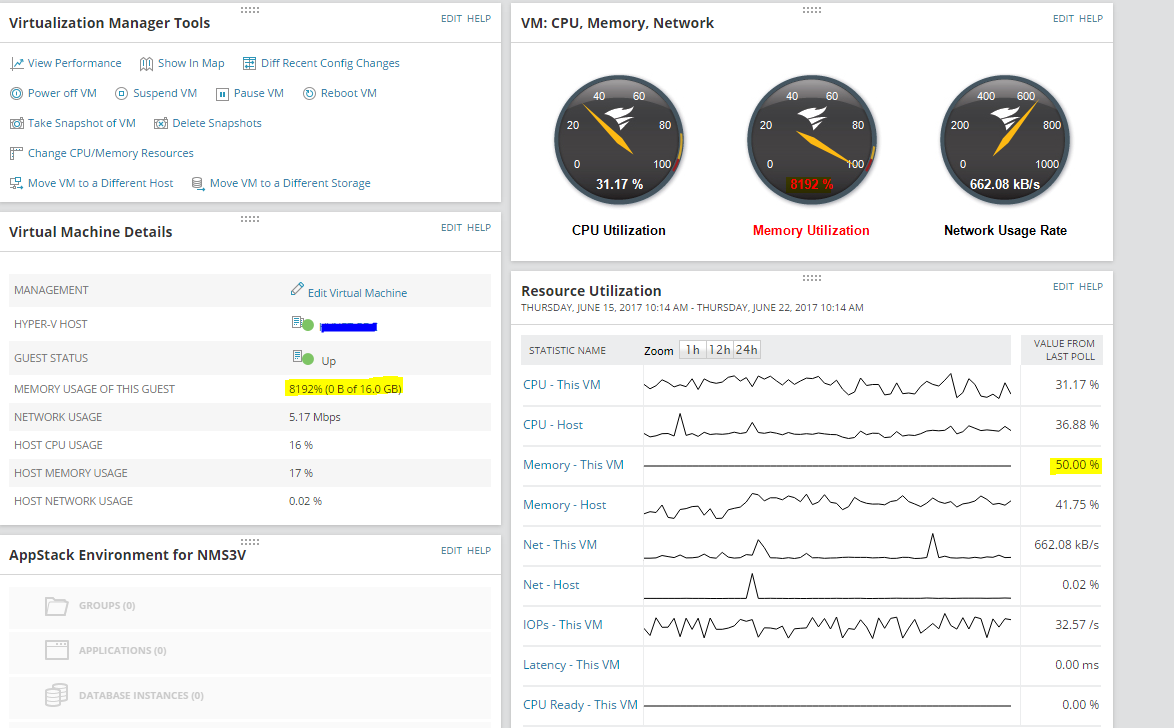The height and width of the screenshot is (728, 1174).
Task: Select the 12h zoom option
Action: coord(720,350)
